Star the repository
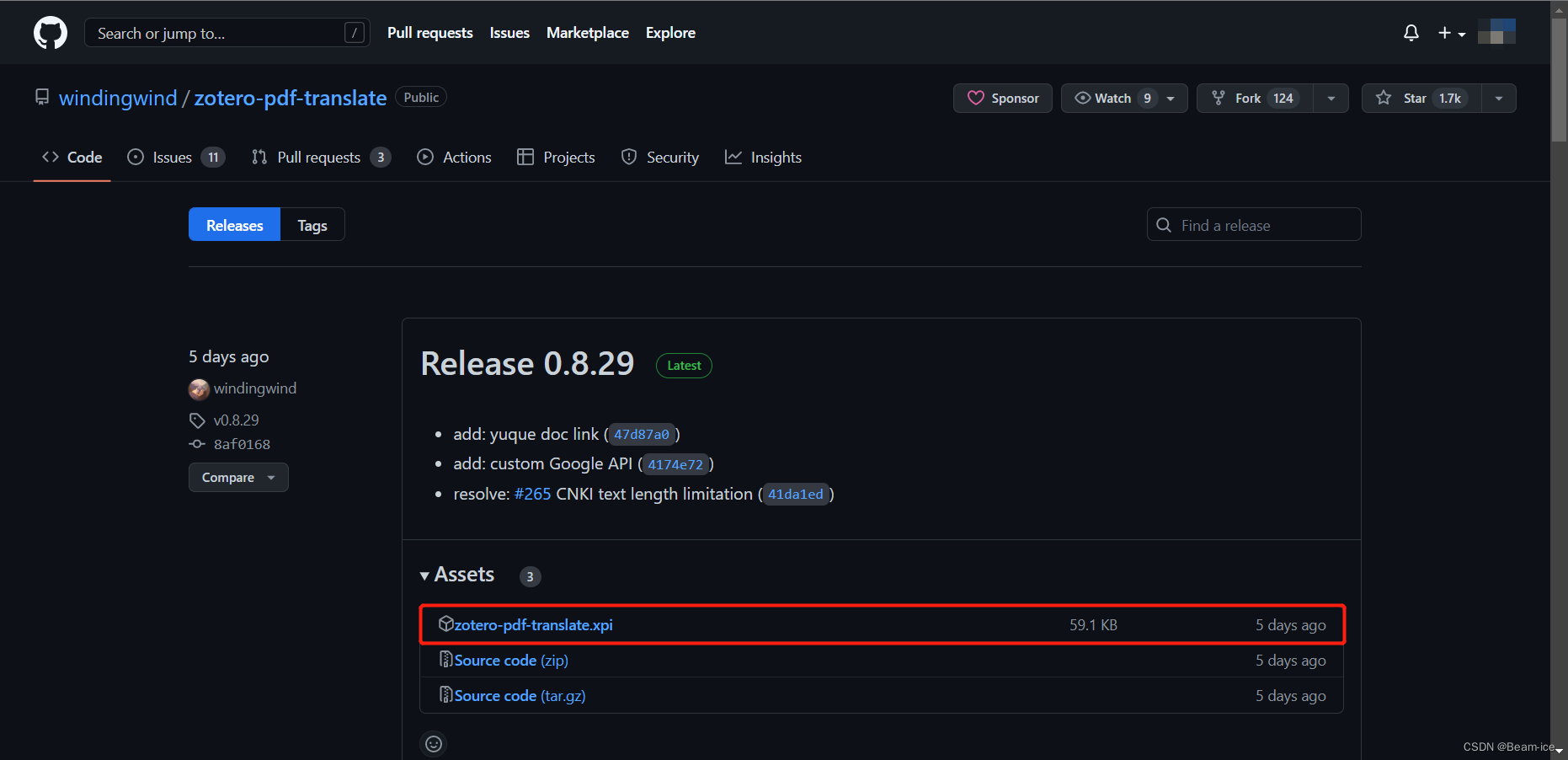This screenshot has height=760, width=1568. coord(1421,98)
